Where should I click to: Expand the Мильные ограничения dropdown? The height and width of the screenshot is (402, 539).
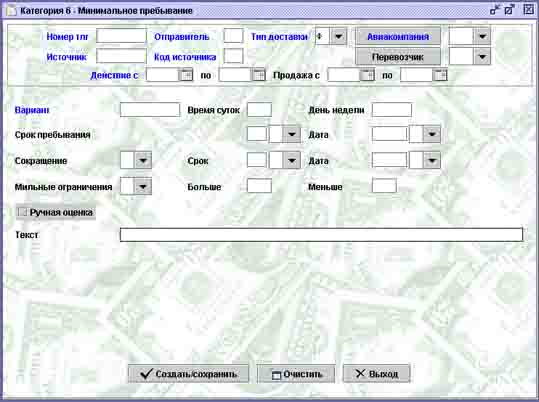click(x=143, y=187)
